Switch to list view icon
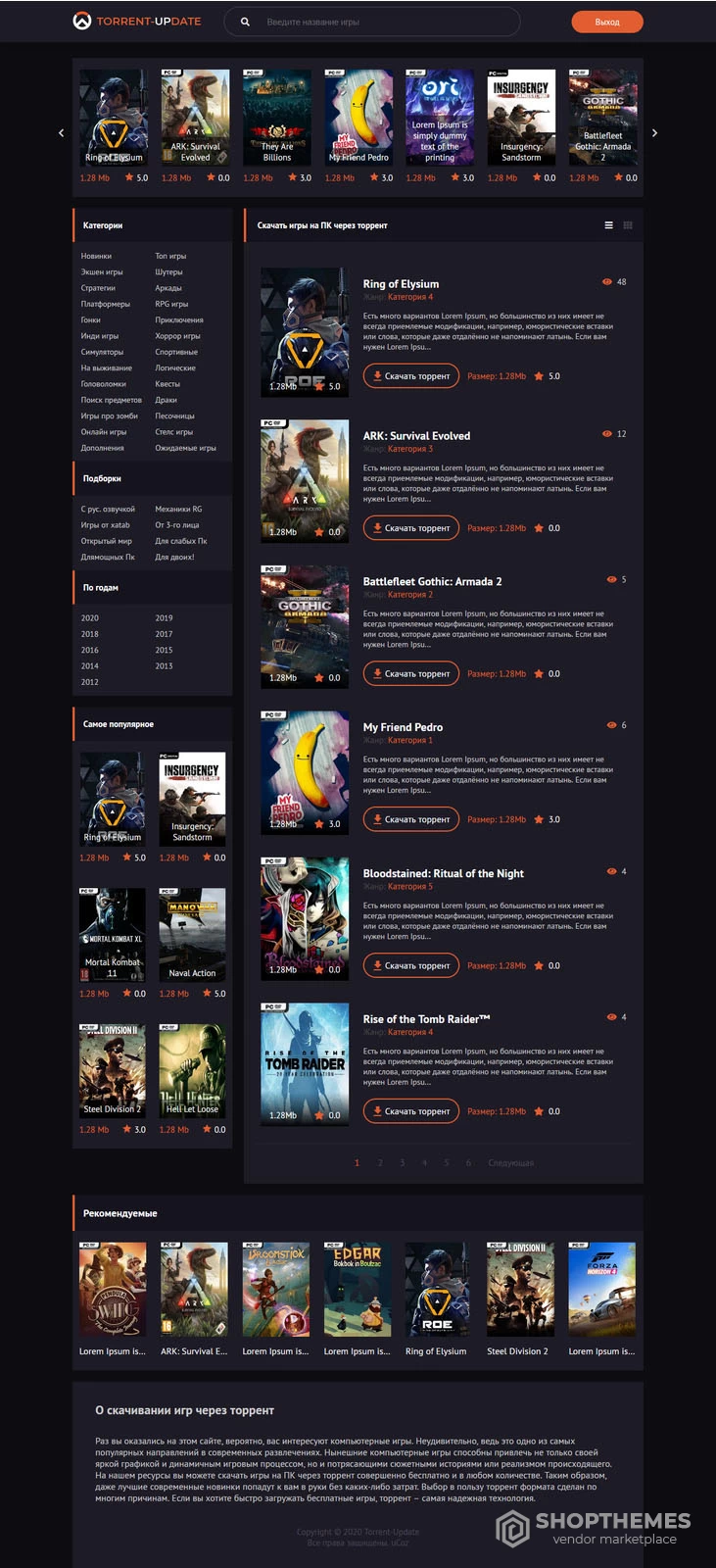This screenshot has height=1568, width=716. tap(608, 225)
